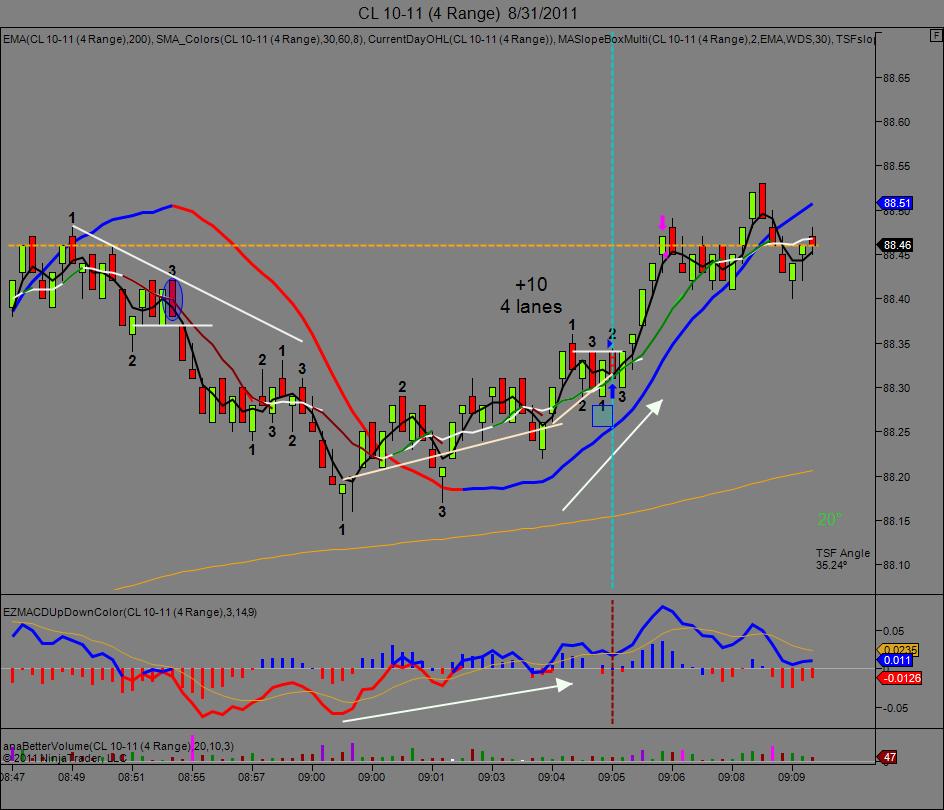Click the 09:09 time axis label
944x810 pixels.
click(792, 777)
